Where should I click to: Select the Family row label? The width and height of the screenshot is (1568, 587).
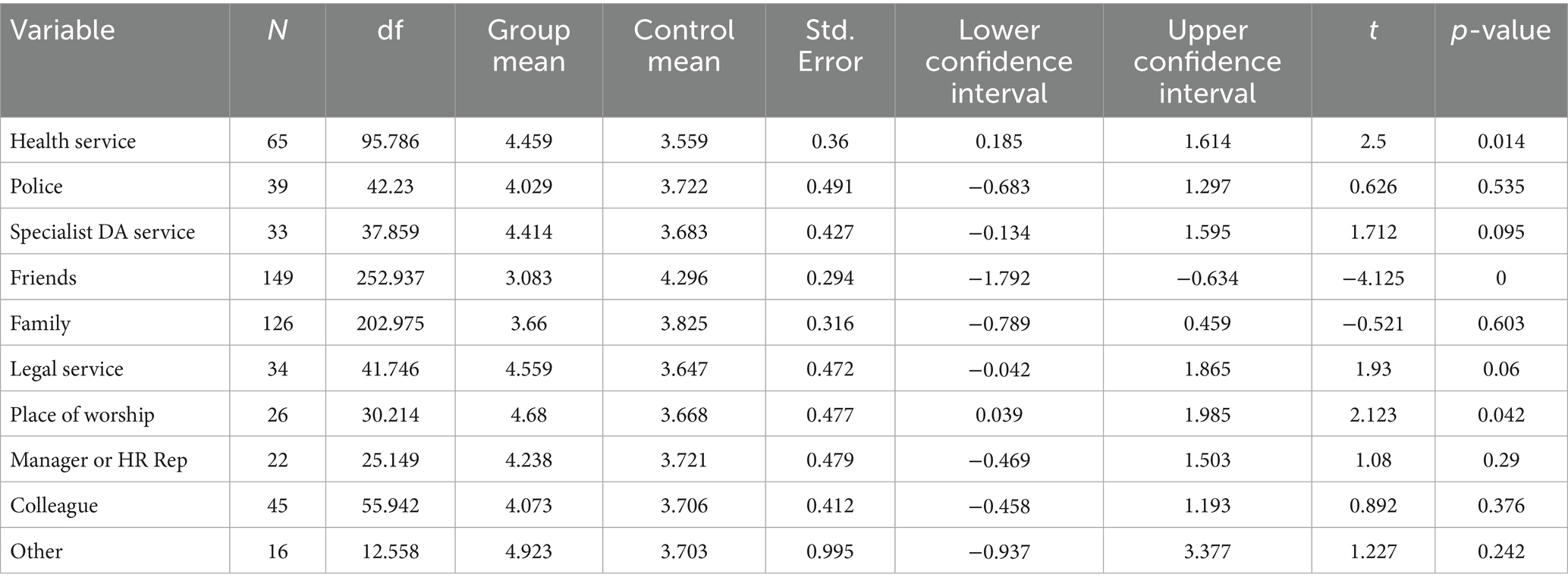point(40,324)
